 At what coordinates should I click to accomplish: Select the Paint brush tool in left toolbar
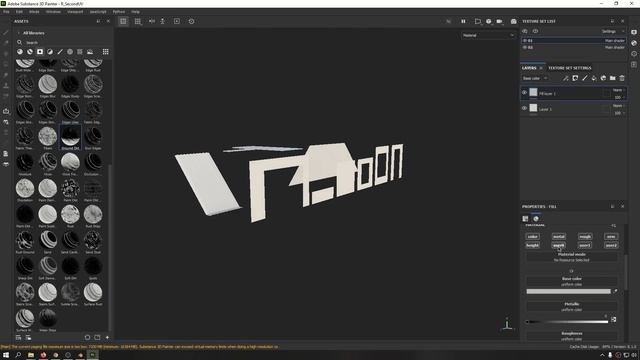[6, 32]
